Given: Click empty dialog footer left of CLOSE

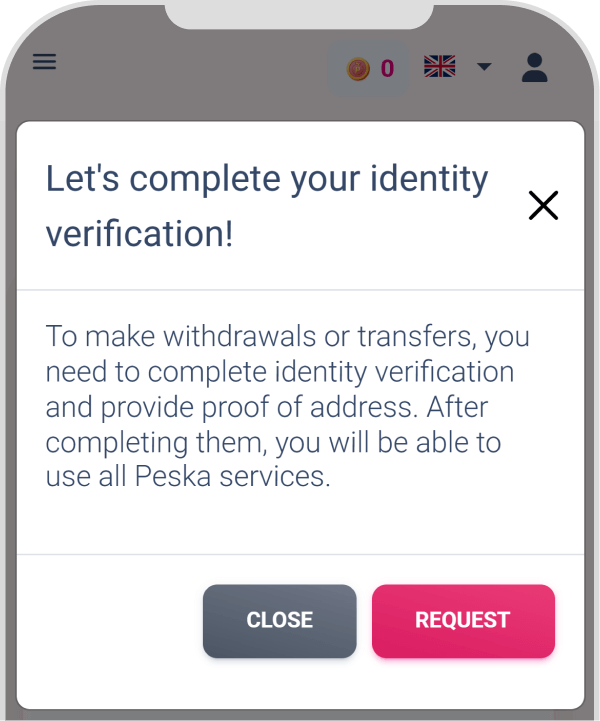Looking at the screenshot, I should coord(110,620).
